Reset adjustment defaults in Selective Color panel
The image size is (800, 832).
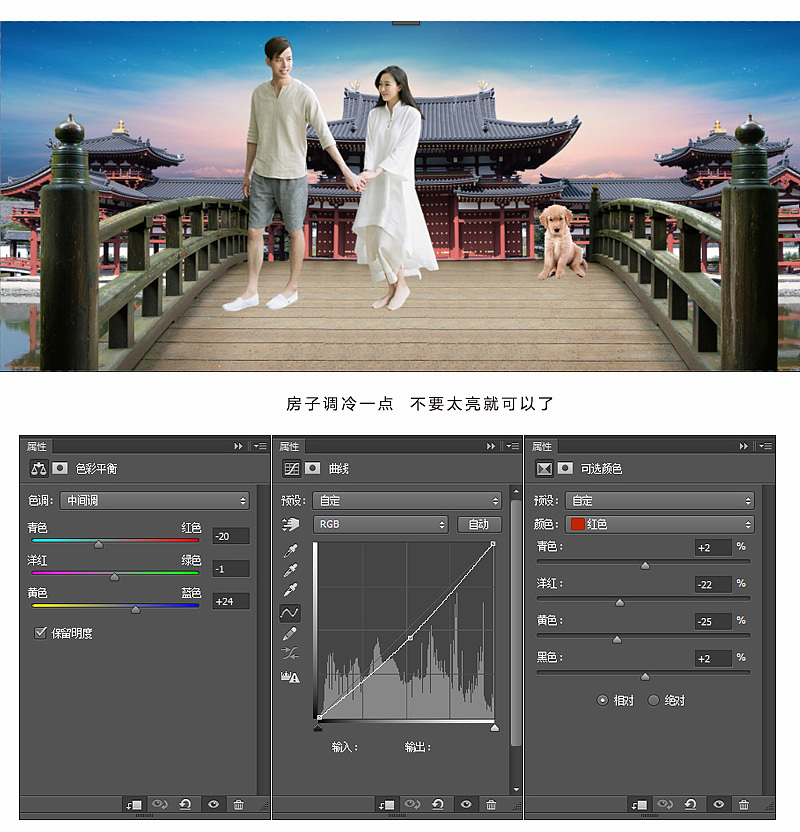point(690,804)
